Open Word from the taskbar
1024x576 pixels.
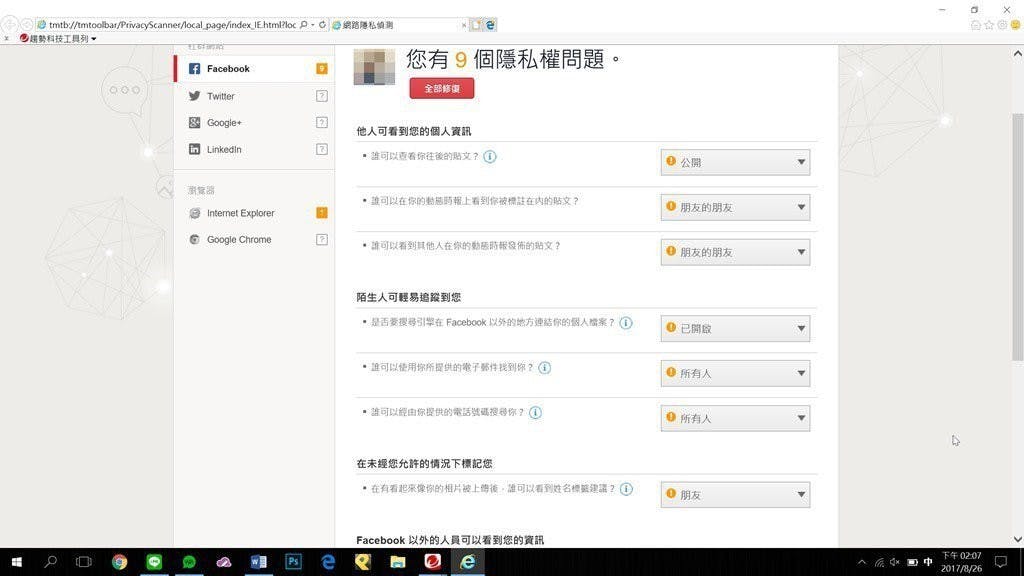(x=258, y=562)
